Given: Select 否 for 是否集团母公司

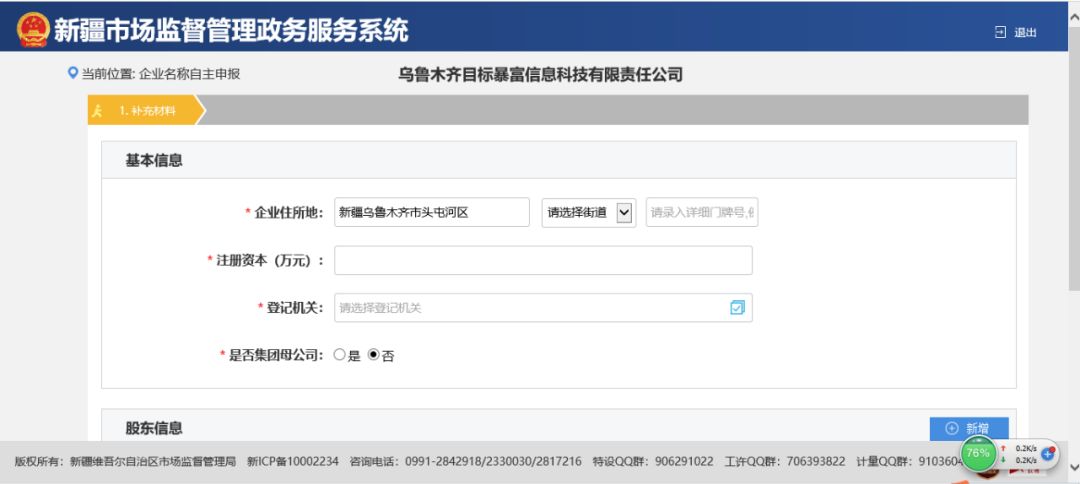Looking at the screenshot, I should pos(374,355).
